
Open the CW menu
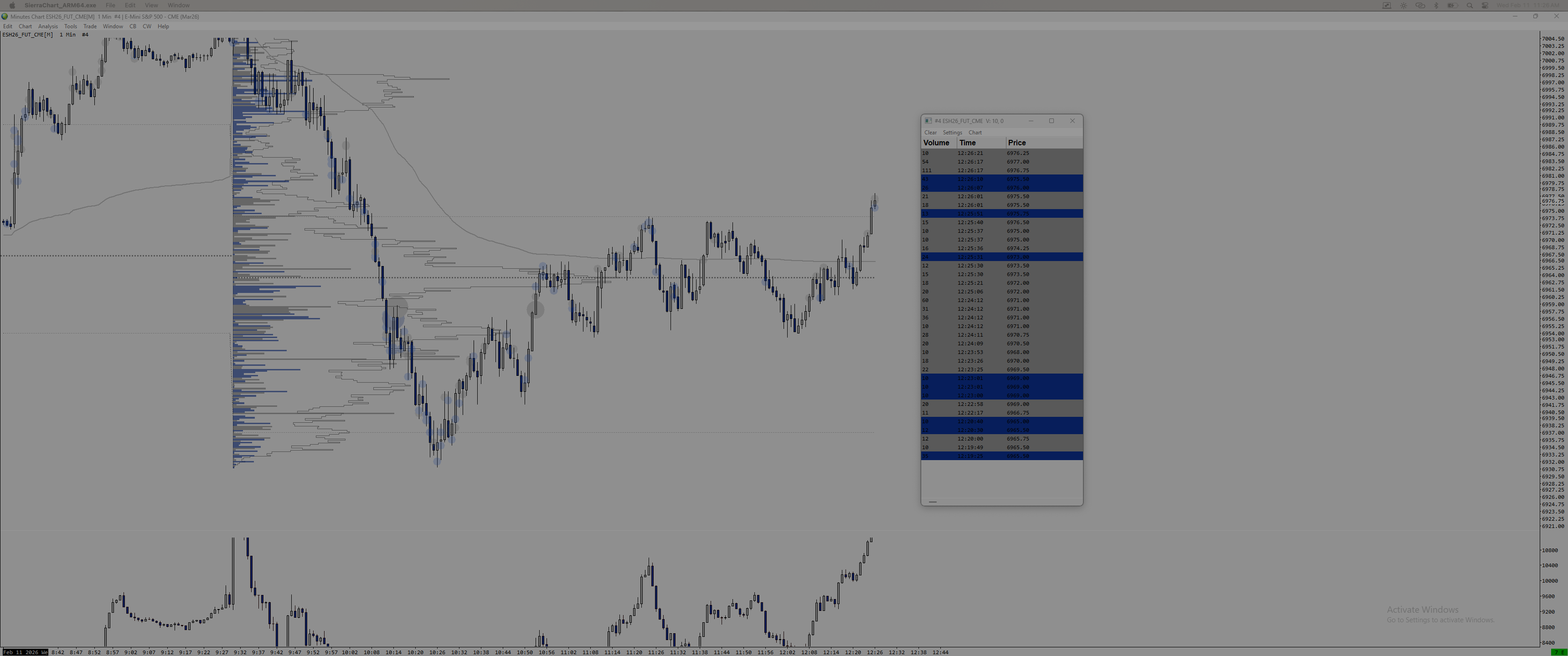click(147, 26)
